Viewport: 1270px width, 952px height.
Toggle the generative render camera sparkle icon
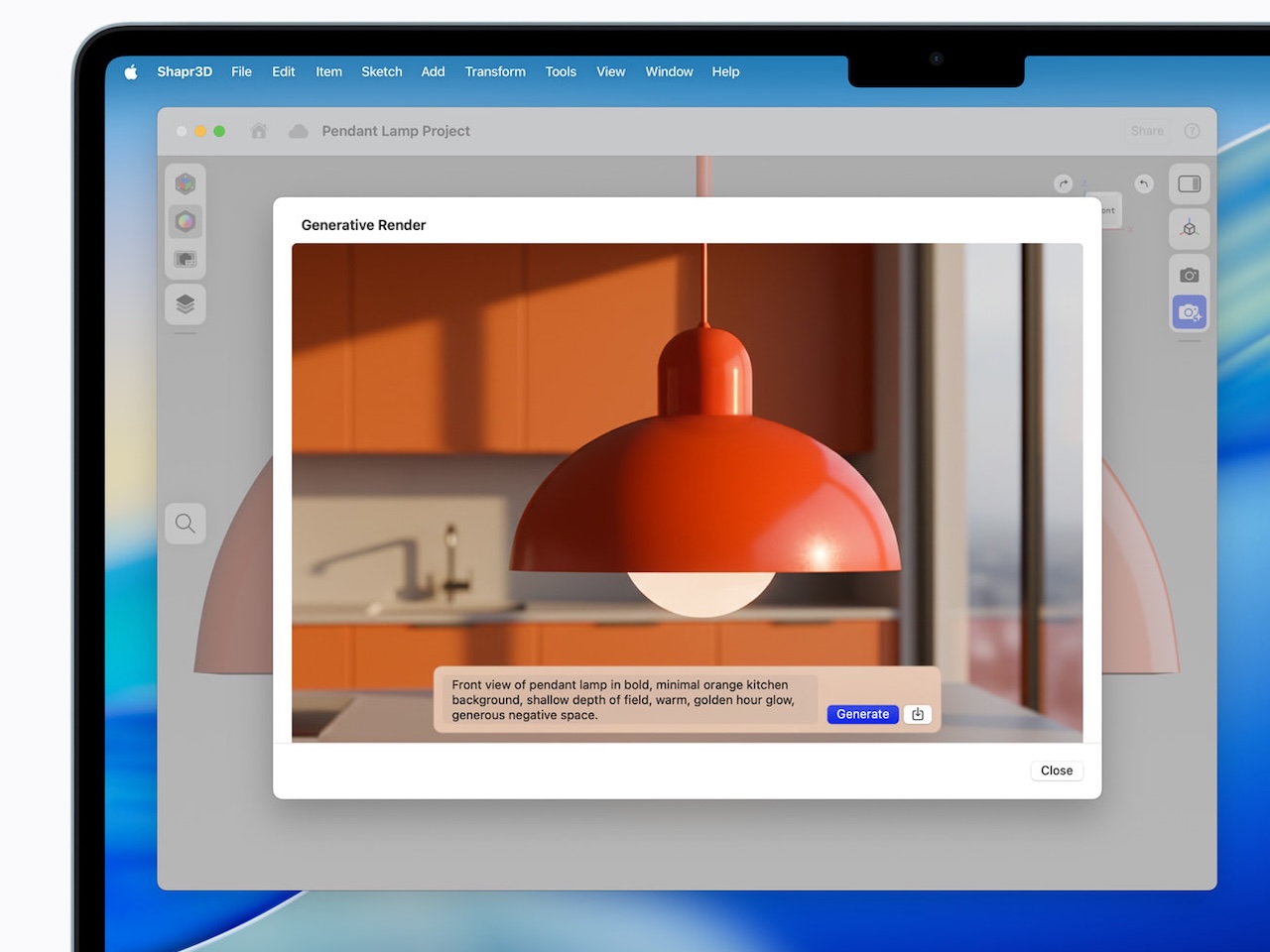[1189, 313]
